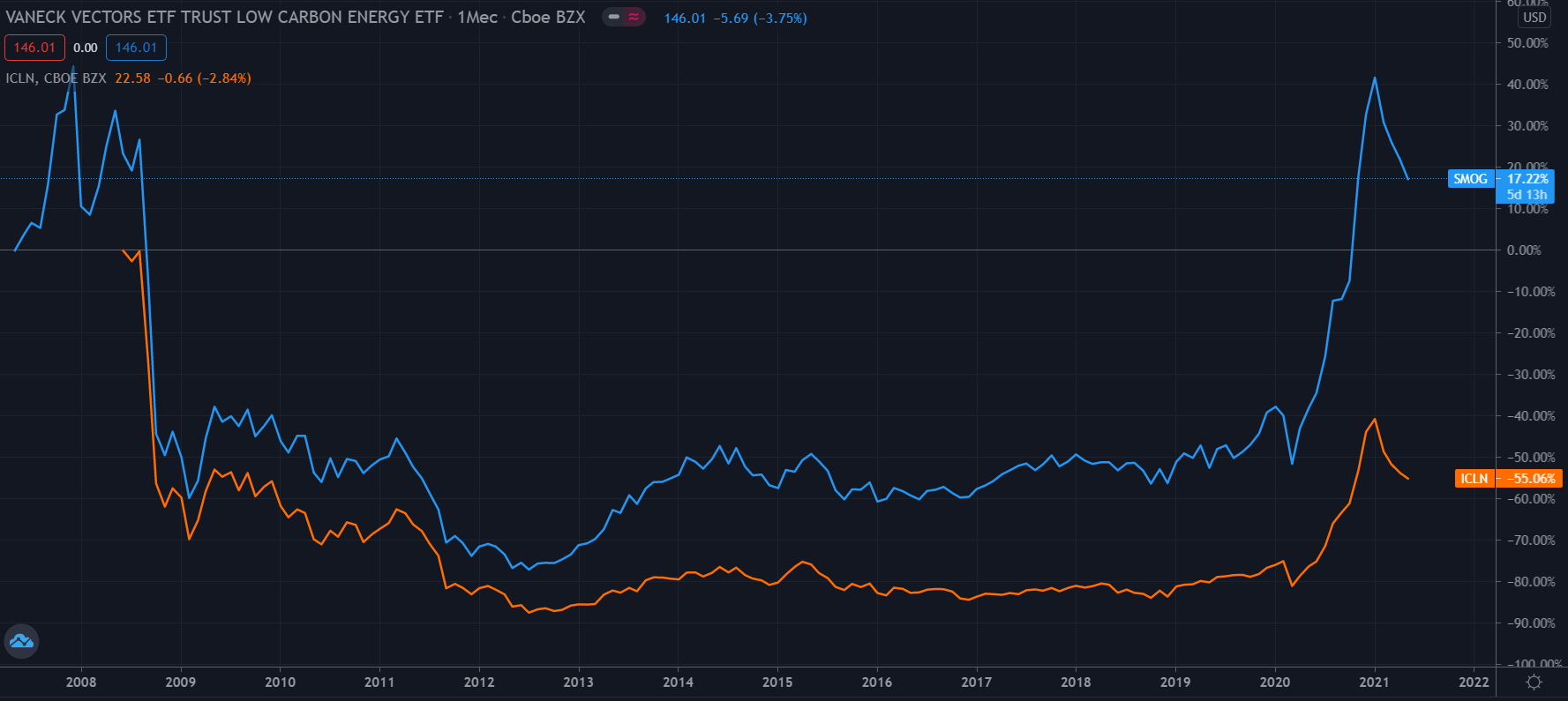Click the ICLN change -0.66 (-2.84%)

tap(205, 78)
